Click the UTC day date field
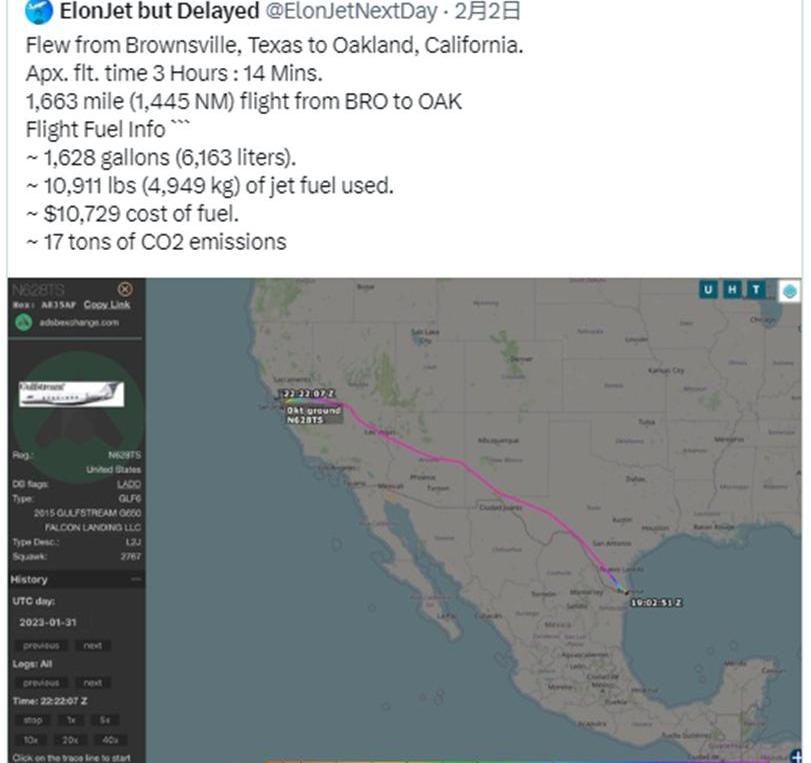Viewport: 811px width, 763px height. [x=48, y=622]
